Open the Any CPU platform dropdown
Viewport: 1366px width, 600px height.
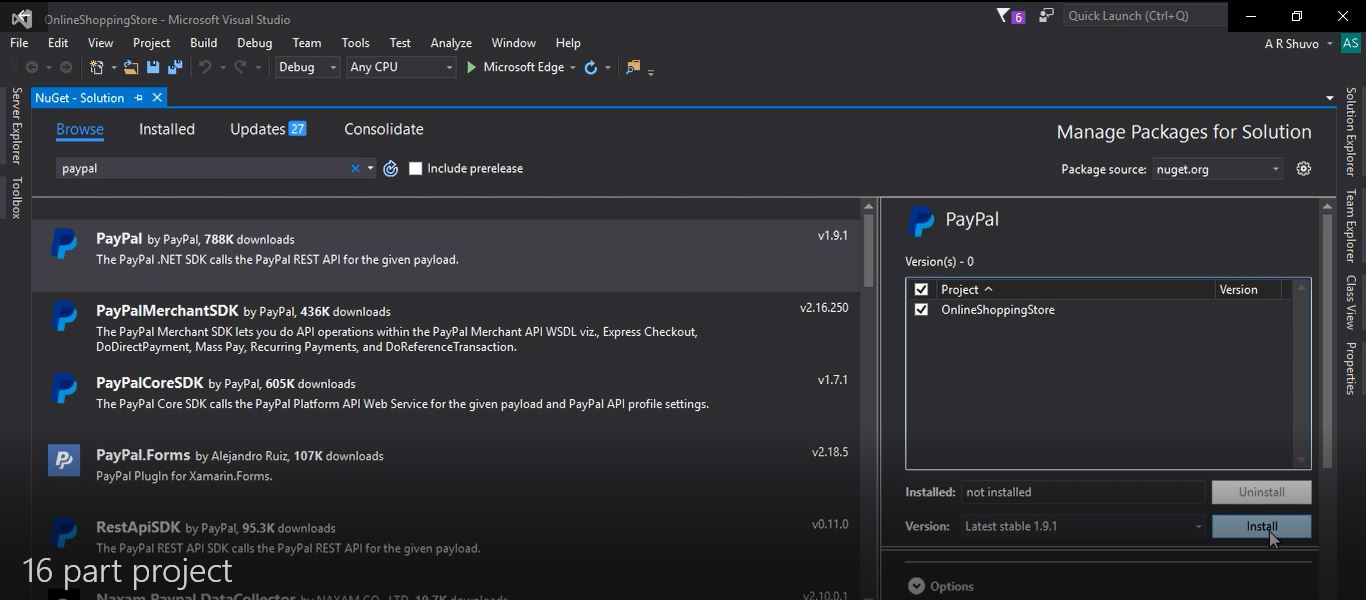[x=400, y=67]
